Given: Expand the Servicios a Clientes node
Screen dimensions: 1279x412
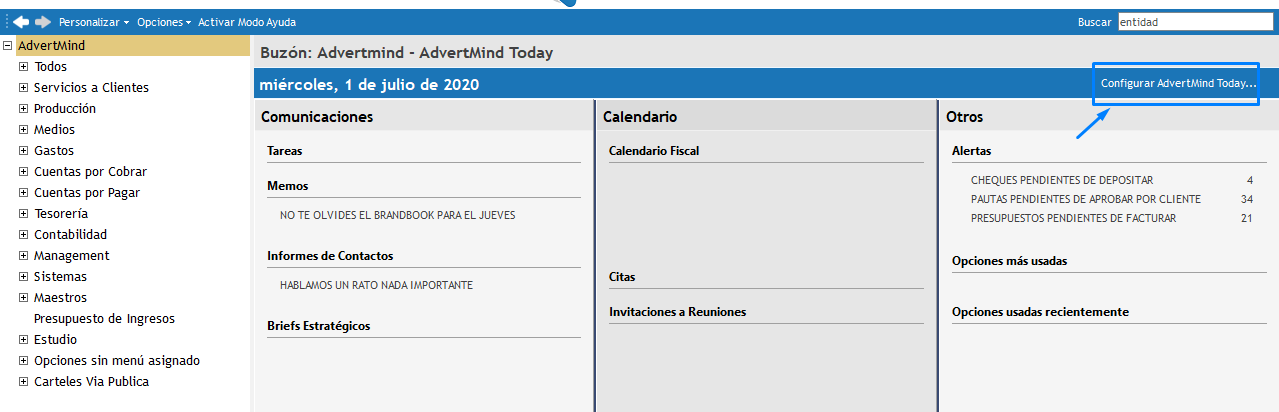Looking at the screenshot, I should (24, 88).
